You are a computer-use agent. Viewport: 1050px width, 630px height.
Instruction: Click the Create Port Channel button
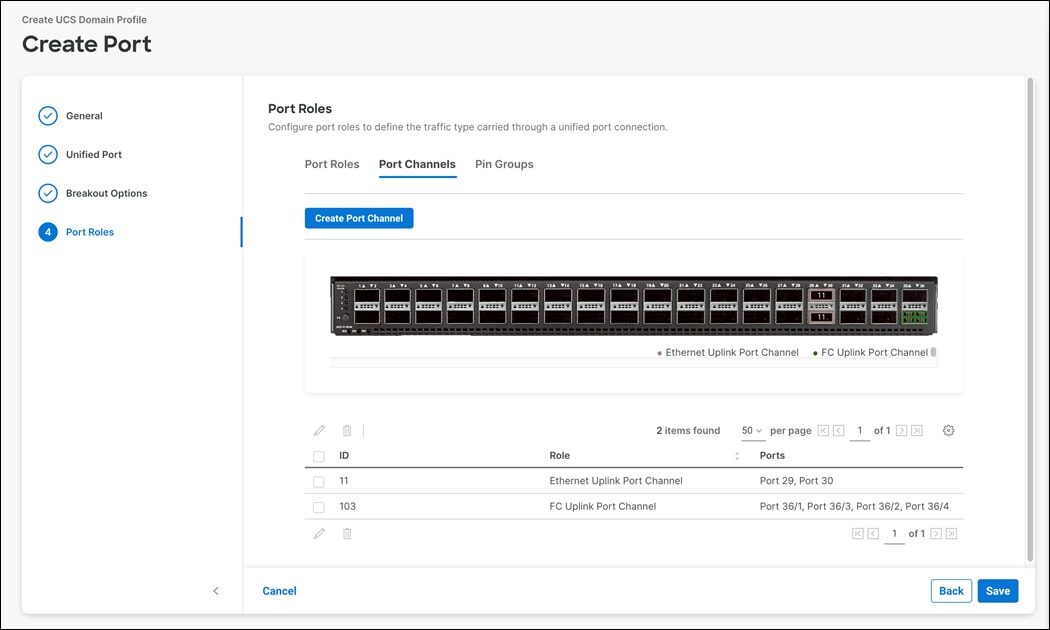tap(358, 218)
